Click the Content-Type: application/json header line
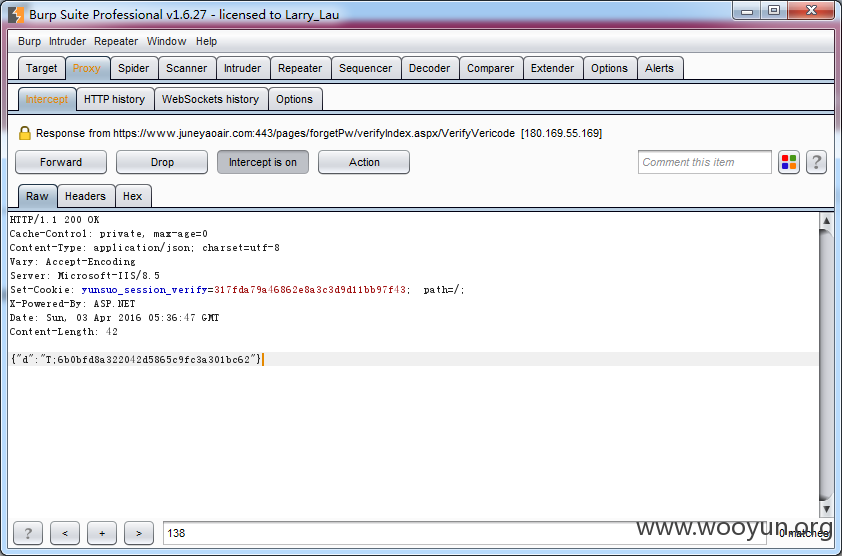The width and height of the screenshot is (842, 556). 144,248
